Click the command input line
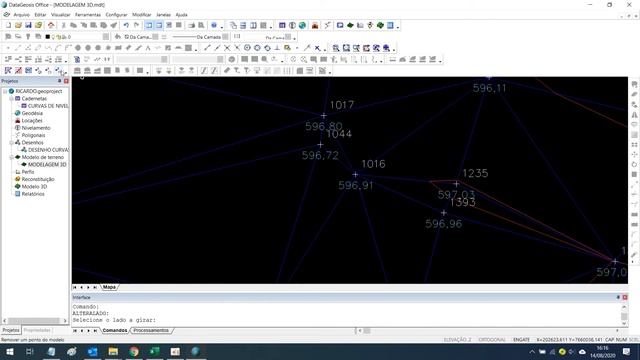Image resolution: width=640 pixels, height=360 pixels. click(346, 320)
